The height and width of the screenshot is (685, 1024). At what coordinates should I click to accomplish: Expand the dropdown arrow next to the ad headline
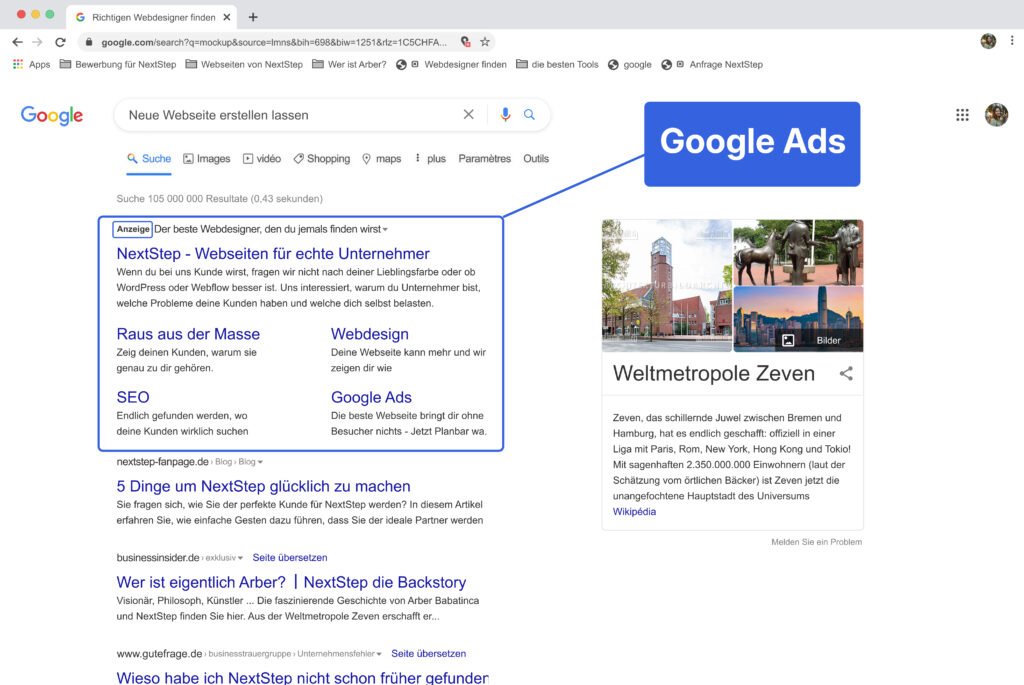[x=385, y=230]
